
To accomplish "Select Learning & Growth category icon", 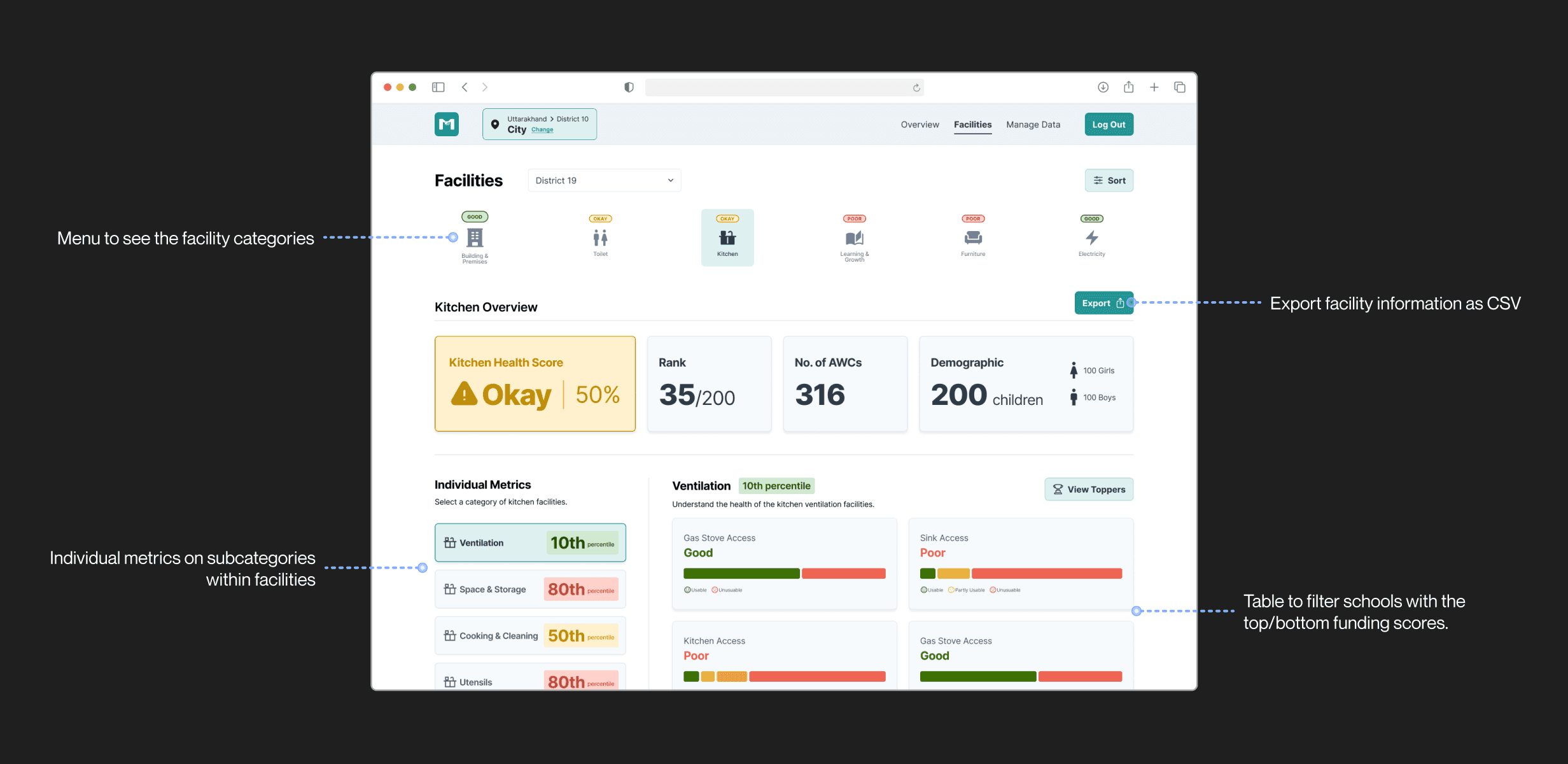I will (x=854, y=237).
